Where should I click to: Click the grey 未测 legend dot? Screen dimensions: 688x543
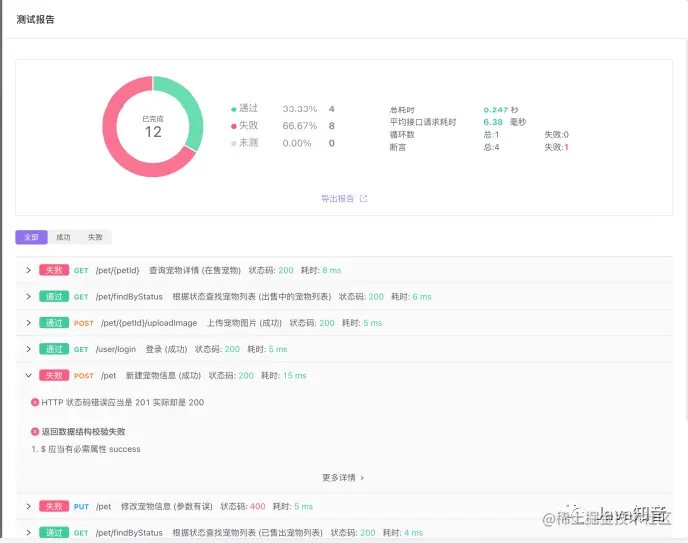(x=234, y=143)
